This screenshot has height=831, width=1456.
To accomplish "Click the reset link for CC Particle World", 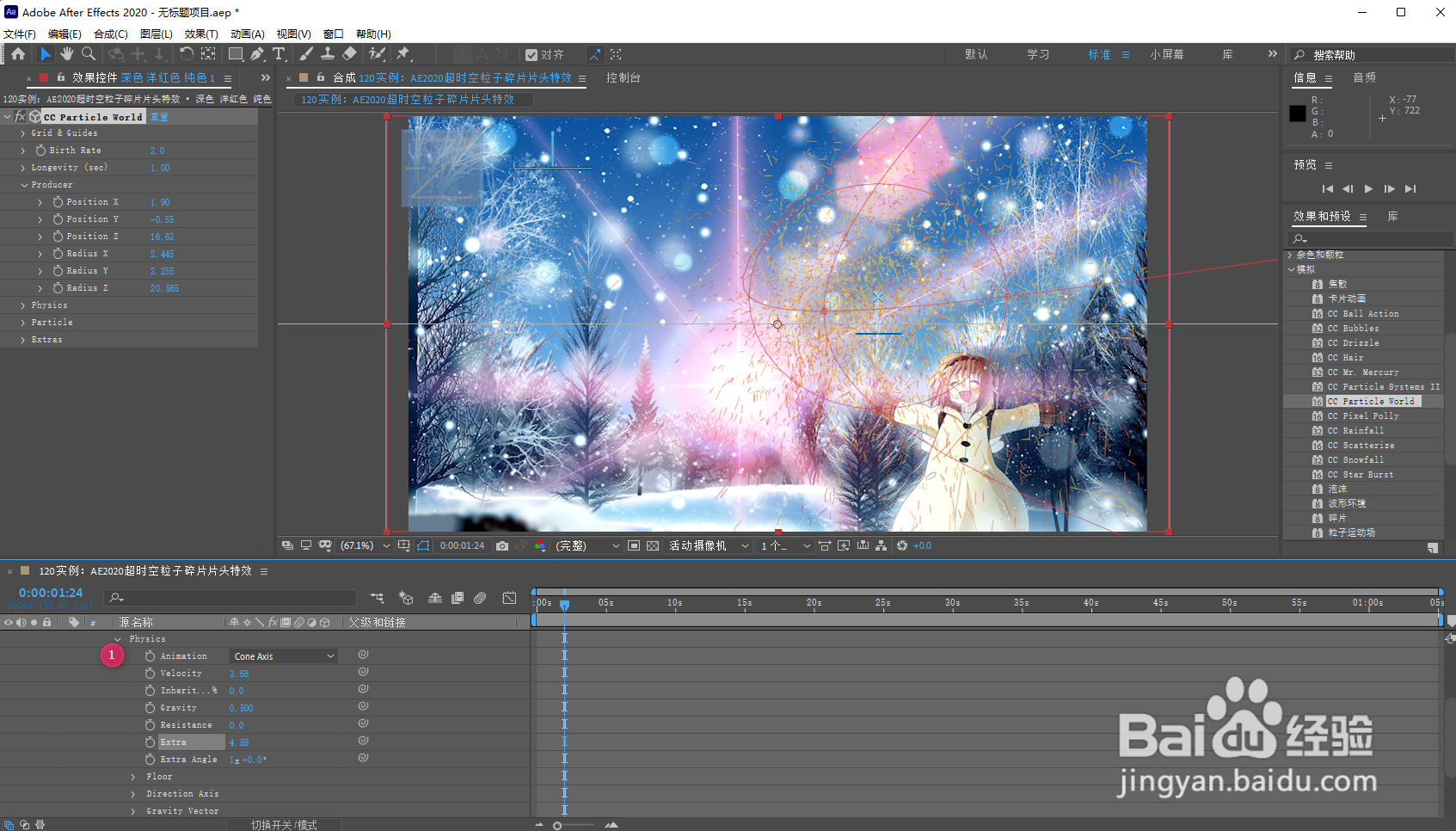I will click(160, 117).
